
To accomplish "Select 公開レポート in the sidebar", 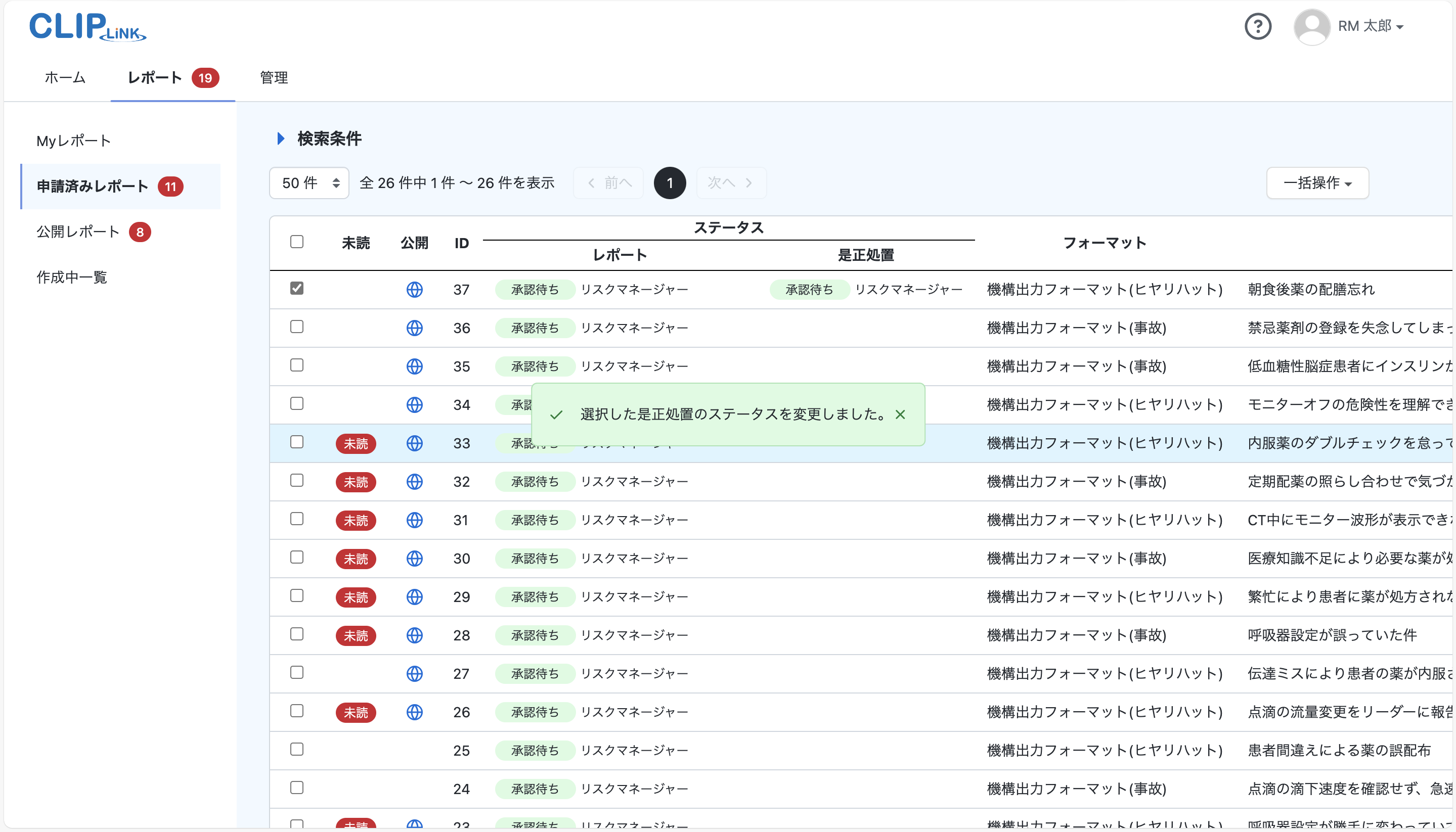I will (x=77, y=232).
